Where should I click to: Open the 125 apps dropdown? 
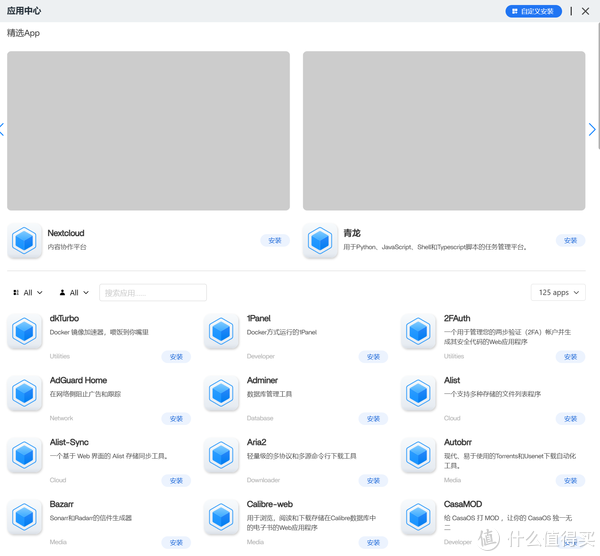558,293
